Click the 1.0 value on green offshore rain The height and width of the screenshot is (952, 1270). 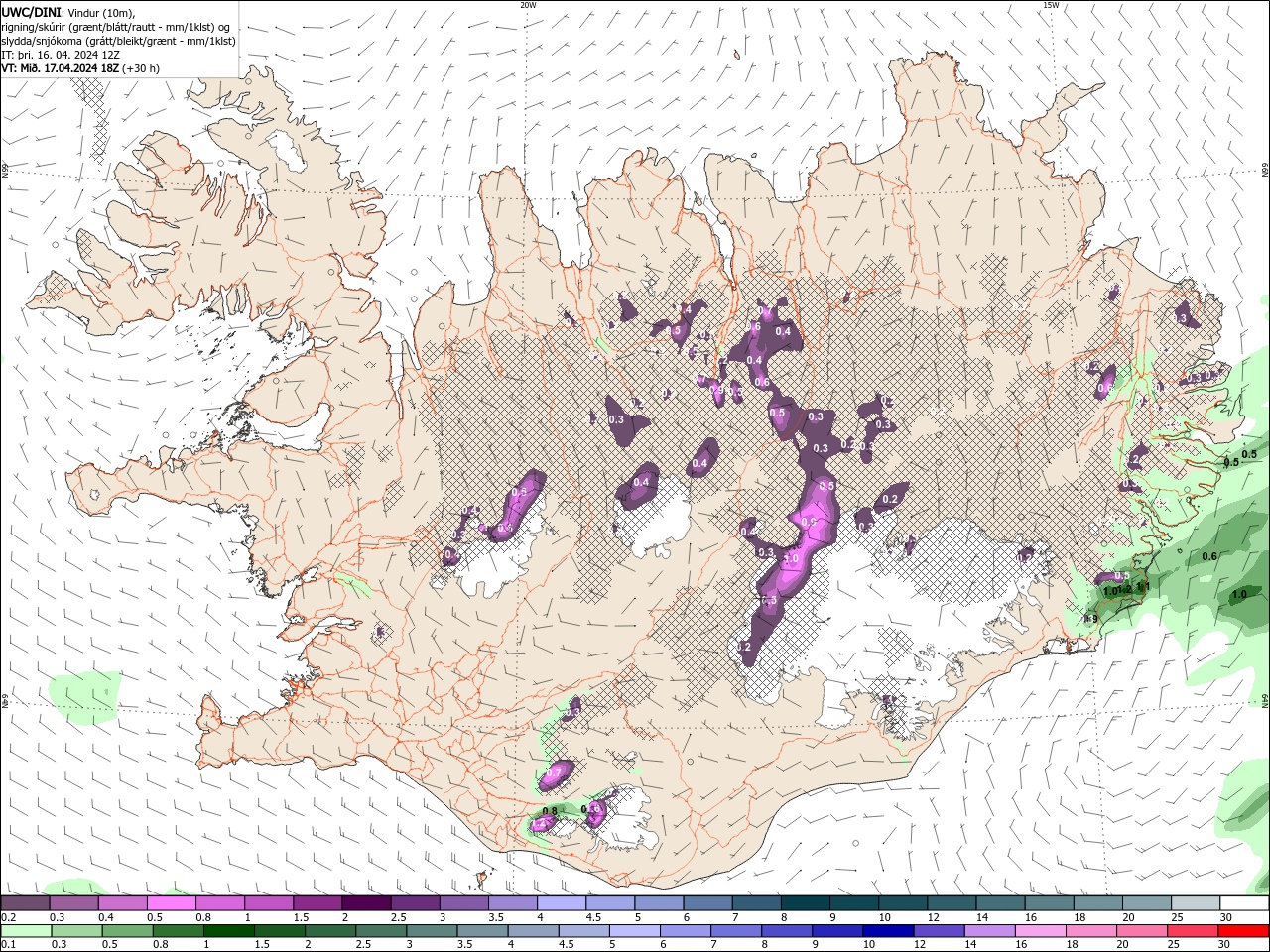coord(1239,595)
